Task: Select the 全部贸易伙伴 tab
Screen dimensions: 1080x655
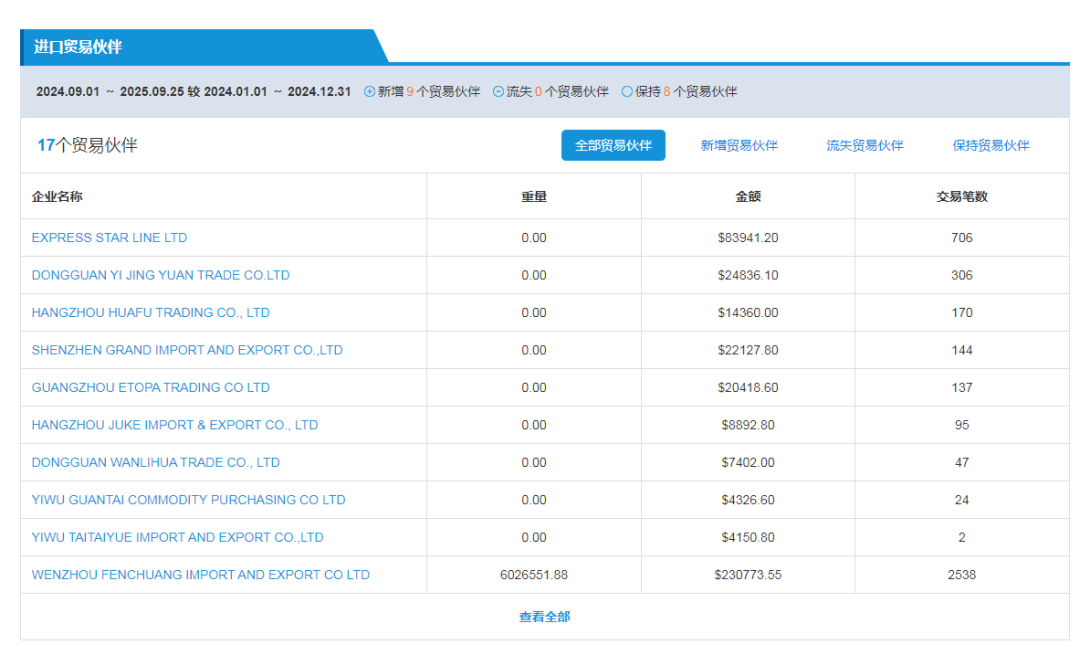Action: tap(613, 146)
